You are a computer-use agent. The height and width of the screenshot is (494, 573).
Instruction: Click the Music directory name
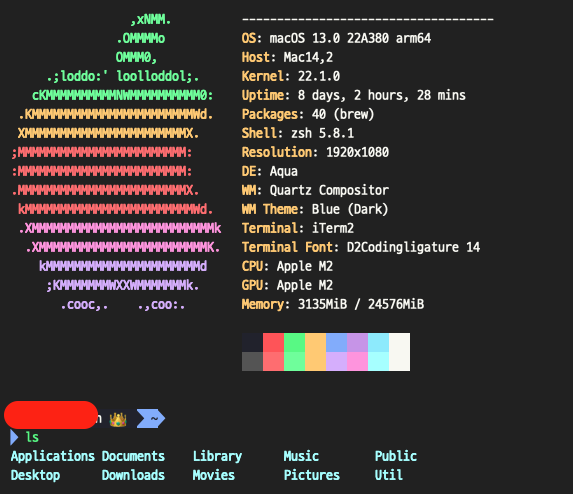pos(301,456)
